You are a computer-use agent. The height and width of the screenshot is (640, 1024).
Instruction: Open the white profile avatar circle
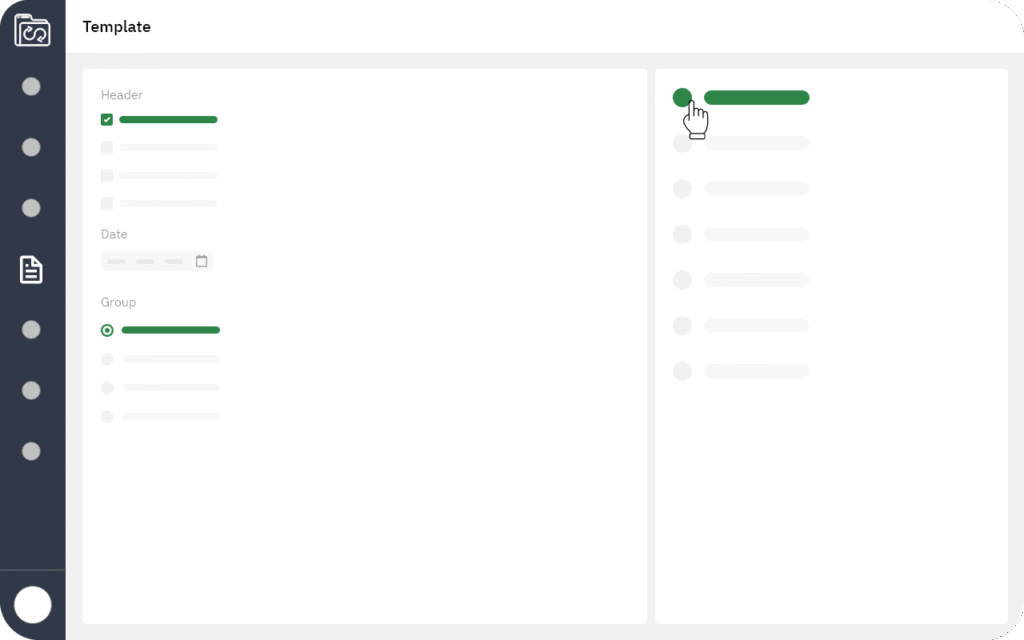33,605
